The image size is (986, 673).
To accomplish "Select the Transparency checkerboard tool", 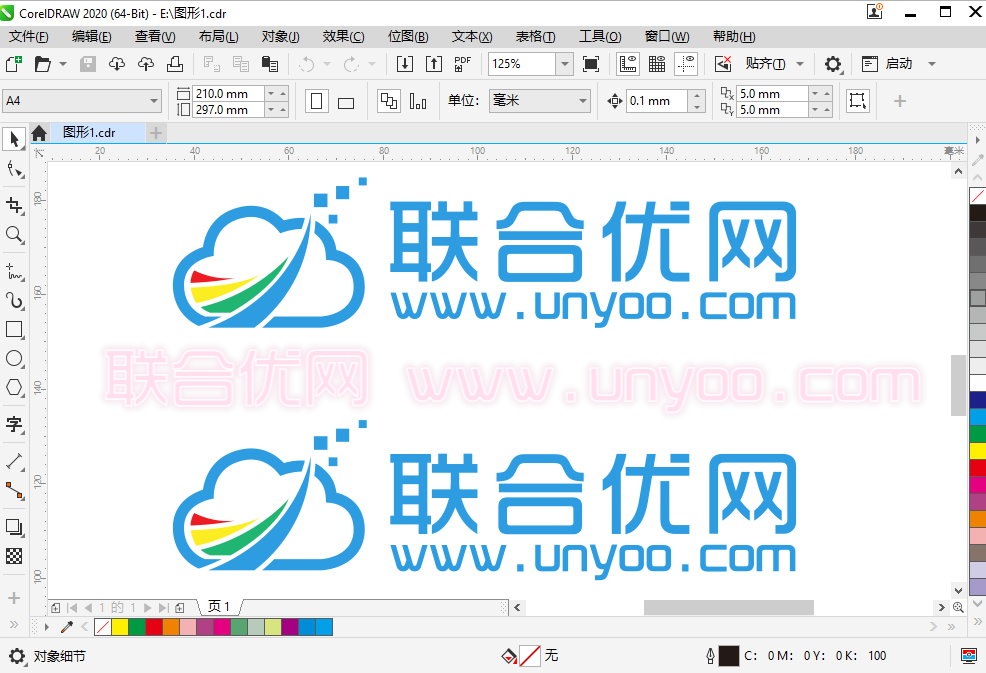I will point(14,556).
